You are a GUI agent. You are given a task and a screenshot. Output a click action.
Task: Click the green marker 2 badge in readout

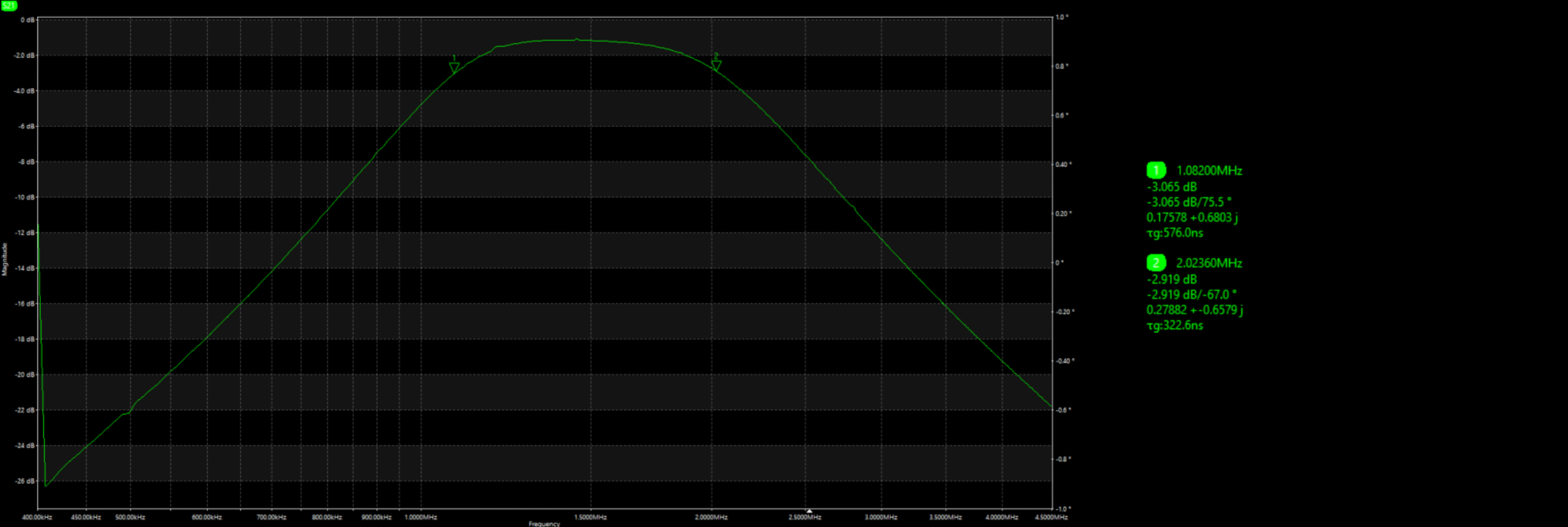coord(1155,263)
